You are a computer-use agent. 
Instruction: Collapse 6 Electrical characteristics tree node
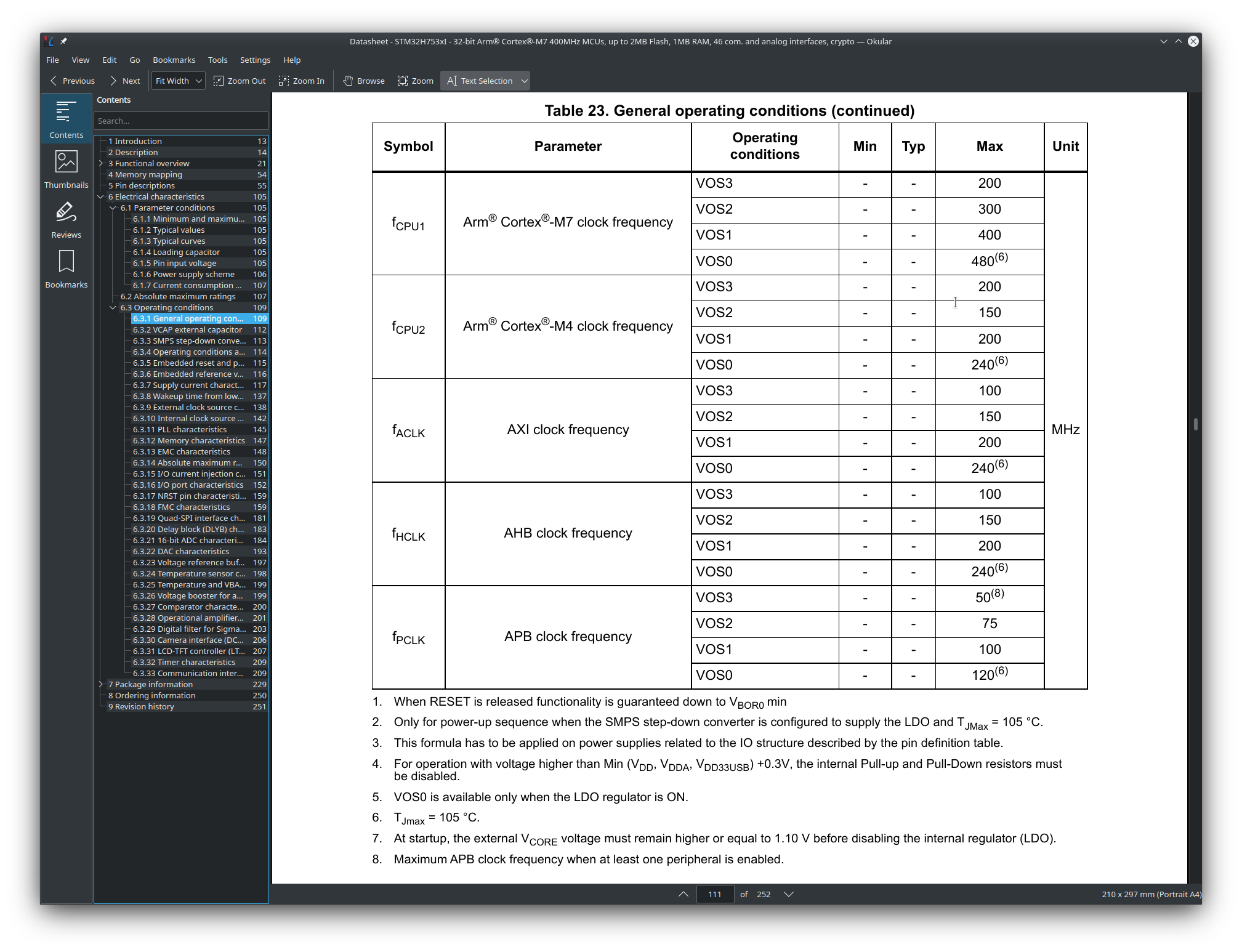(101, 196)
